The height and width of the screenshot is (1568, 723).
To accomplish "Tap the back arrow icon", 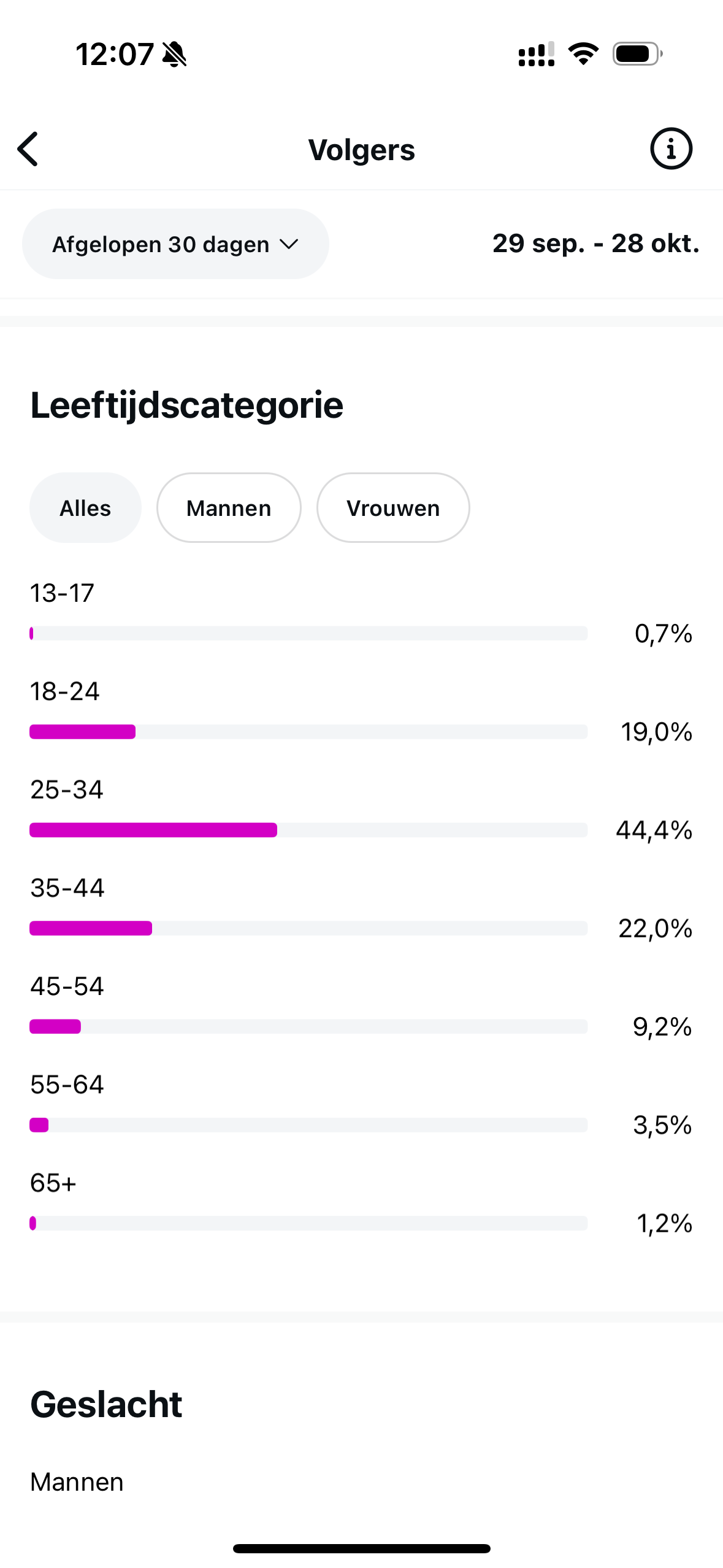I will pos(28,149).
